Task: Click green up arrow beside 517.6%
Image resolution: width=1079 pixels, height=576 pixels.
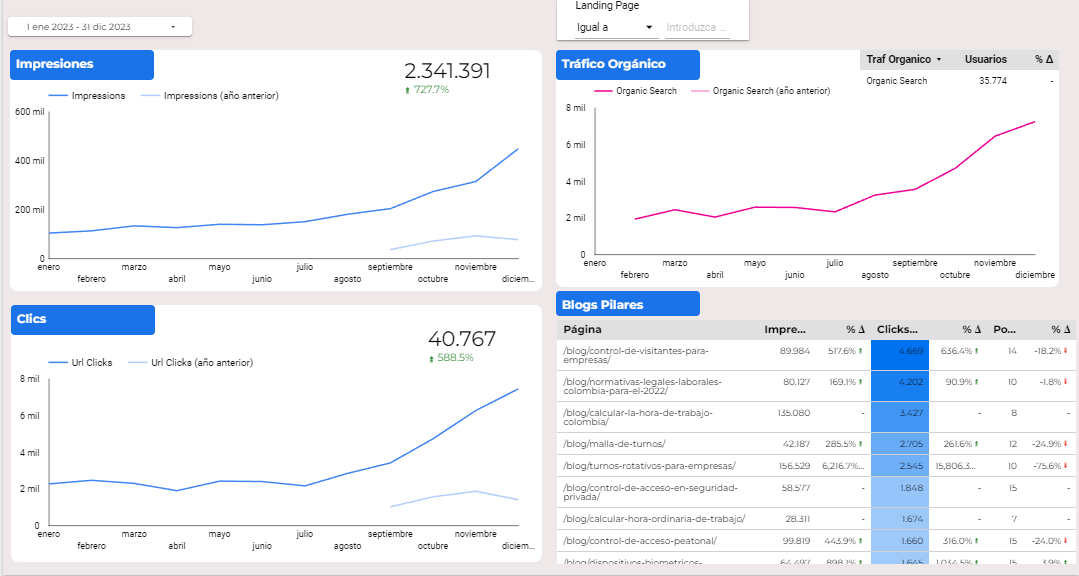Action: coord(860,351)
